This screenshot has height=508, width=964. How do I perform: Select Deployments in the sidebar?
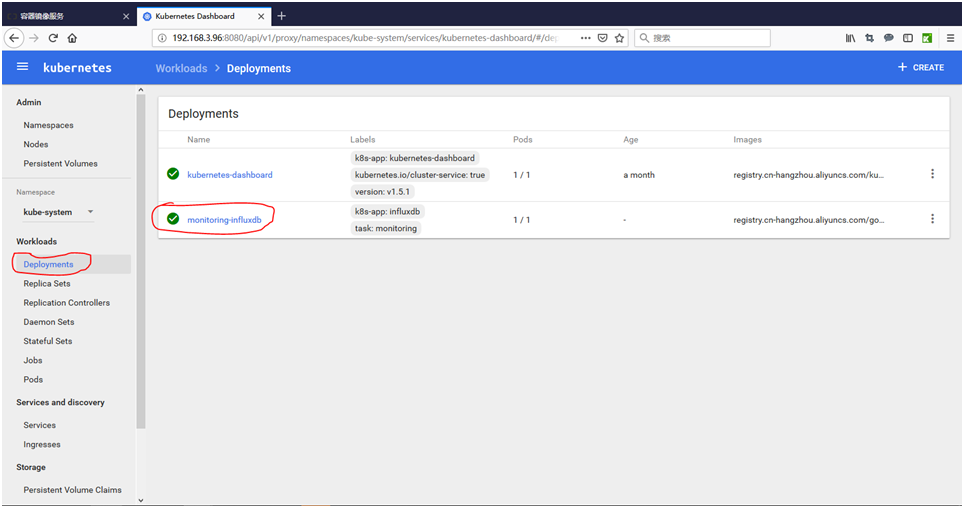(49, 264)
